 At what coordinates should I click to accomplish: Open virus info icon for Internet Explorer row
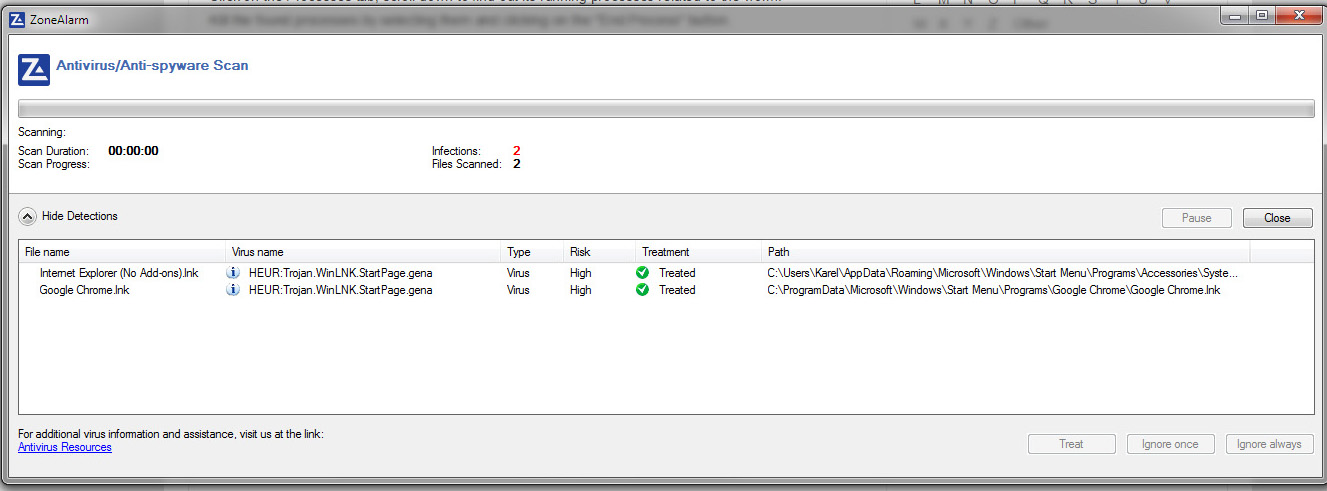tap(233, 272)
